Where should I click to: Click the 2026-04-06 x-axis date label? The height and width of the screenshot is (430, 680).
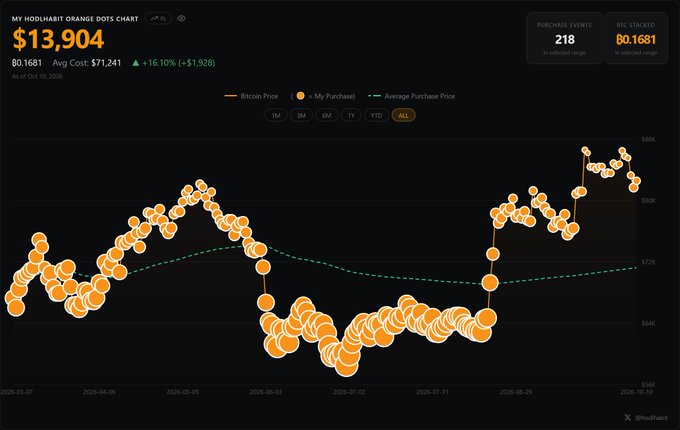[x=99, y=392]
